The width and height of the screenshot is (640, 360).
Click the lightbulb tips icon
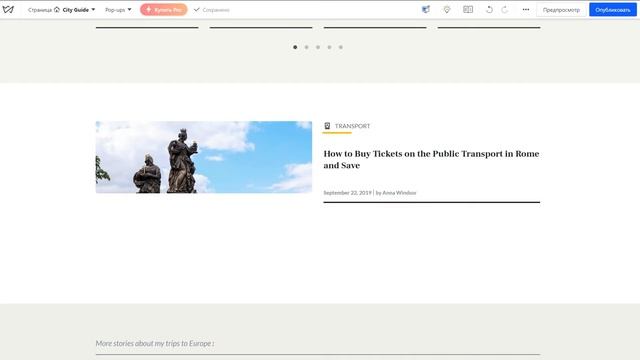(447, 9)
